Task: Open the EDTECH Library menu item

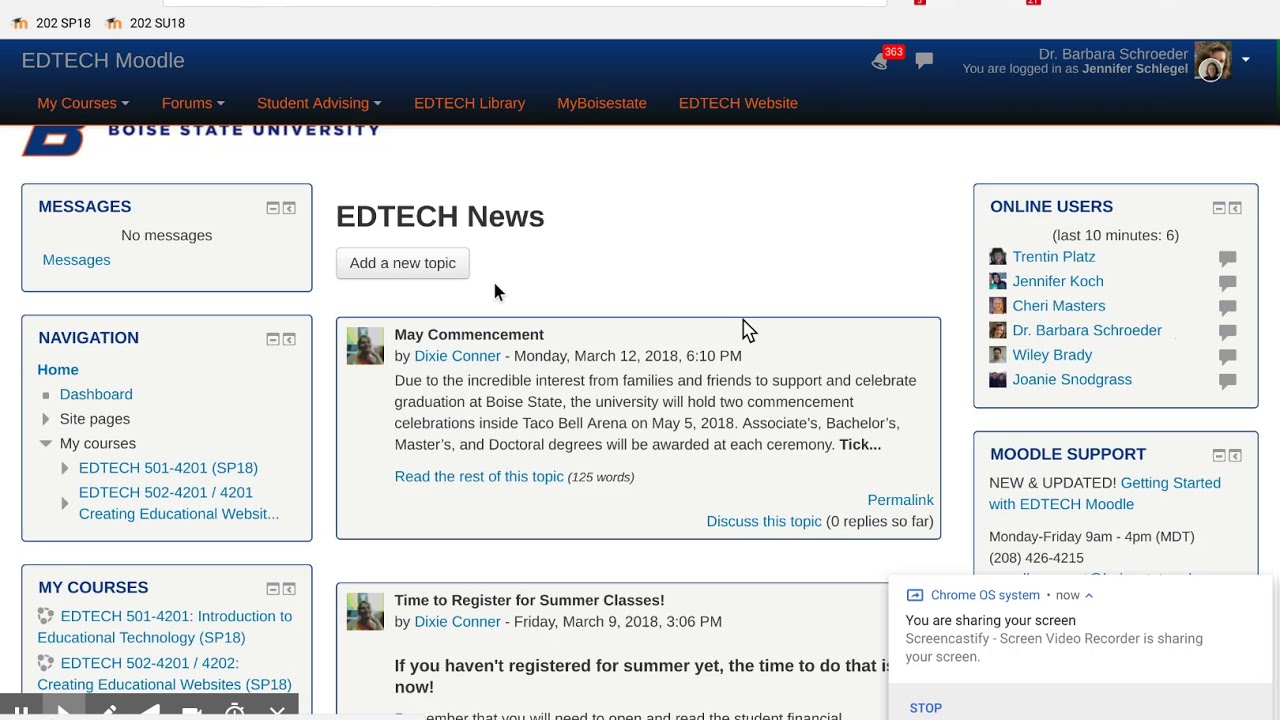Action: pyautogui.click(x=469, y=103)
